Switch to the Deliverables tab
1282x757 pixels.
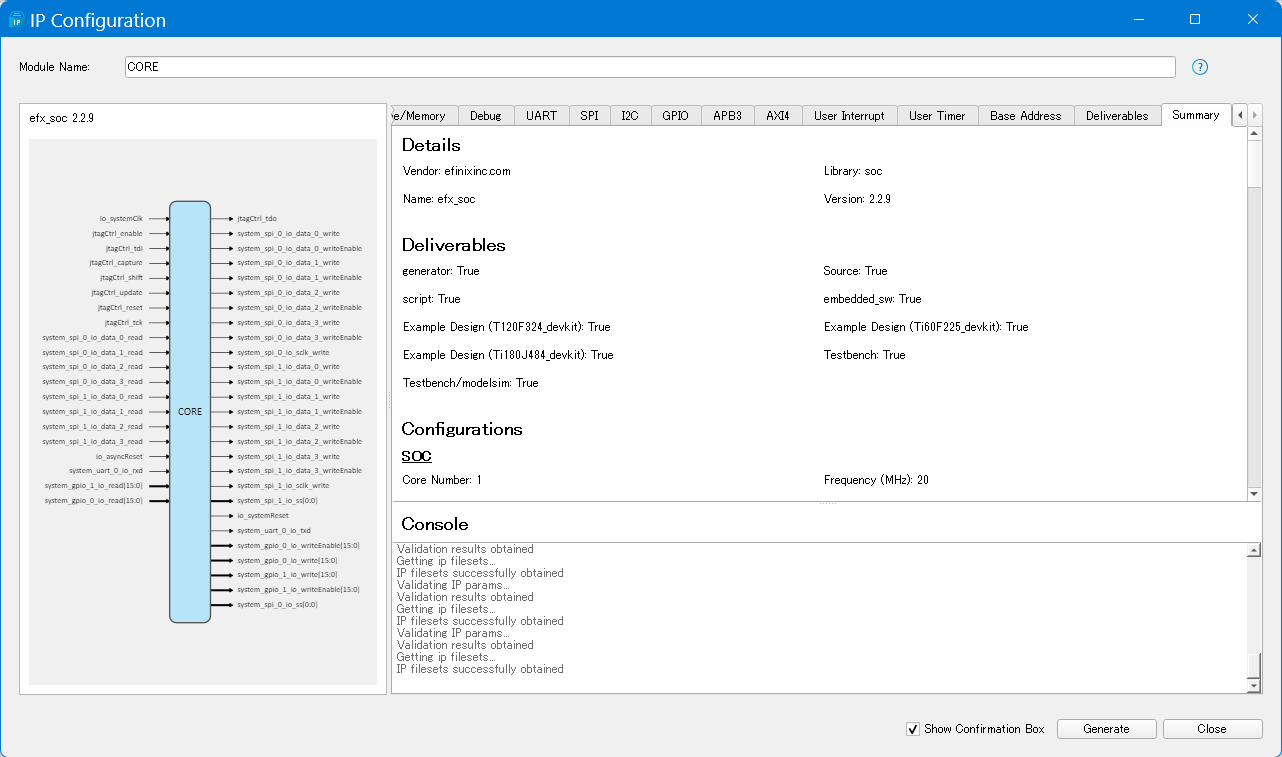[x=1117, y=116]
